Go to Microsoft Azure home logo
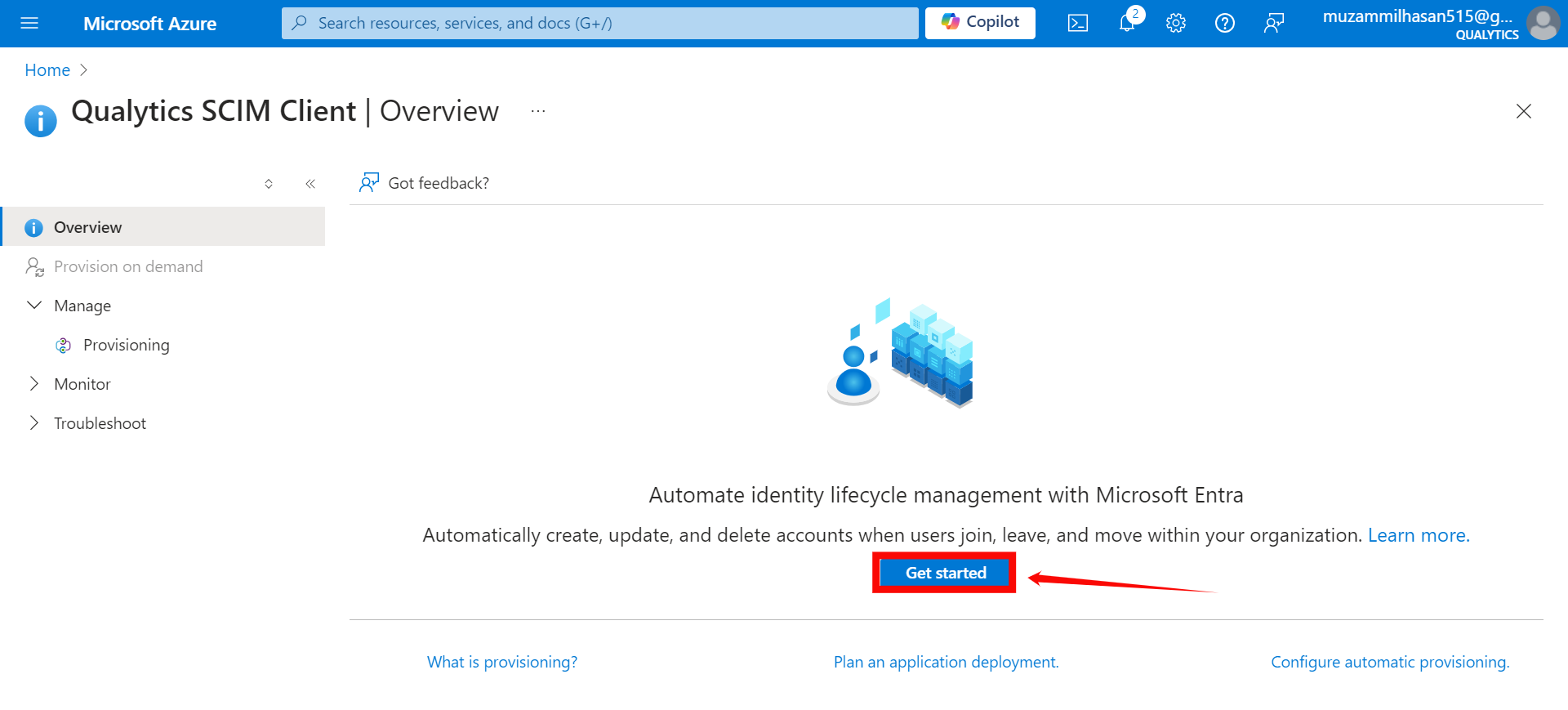Image resolution: width=1568 pixels, height=710 pixels. click(149, 24)
